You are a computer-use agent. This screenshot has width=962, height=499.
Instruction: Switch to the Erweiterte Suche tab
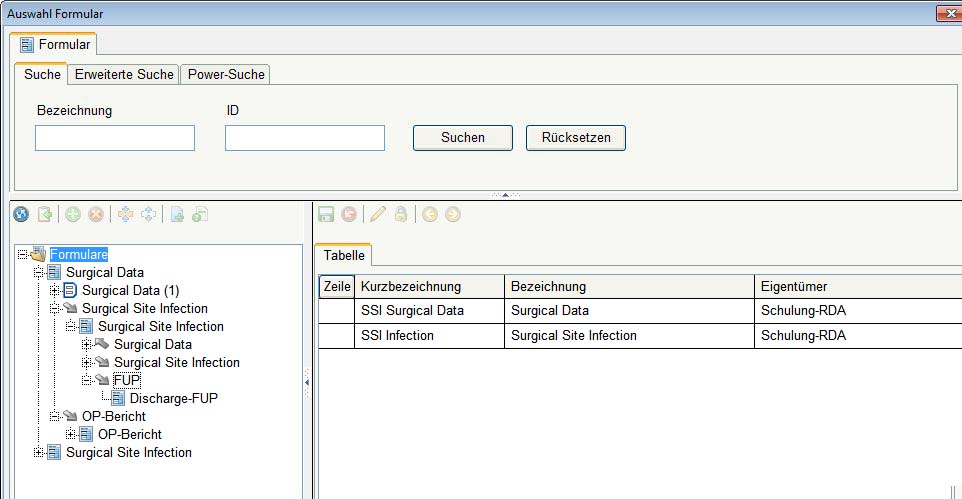(x=124, y=75)
